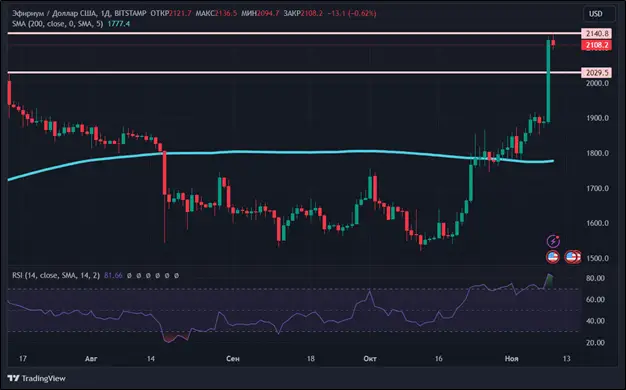Click the 20.00 RSI axis label

coord(595,342)
